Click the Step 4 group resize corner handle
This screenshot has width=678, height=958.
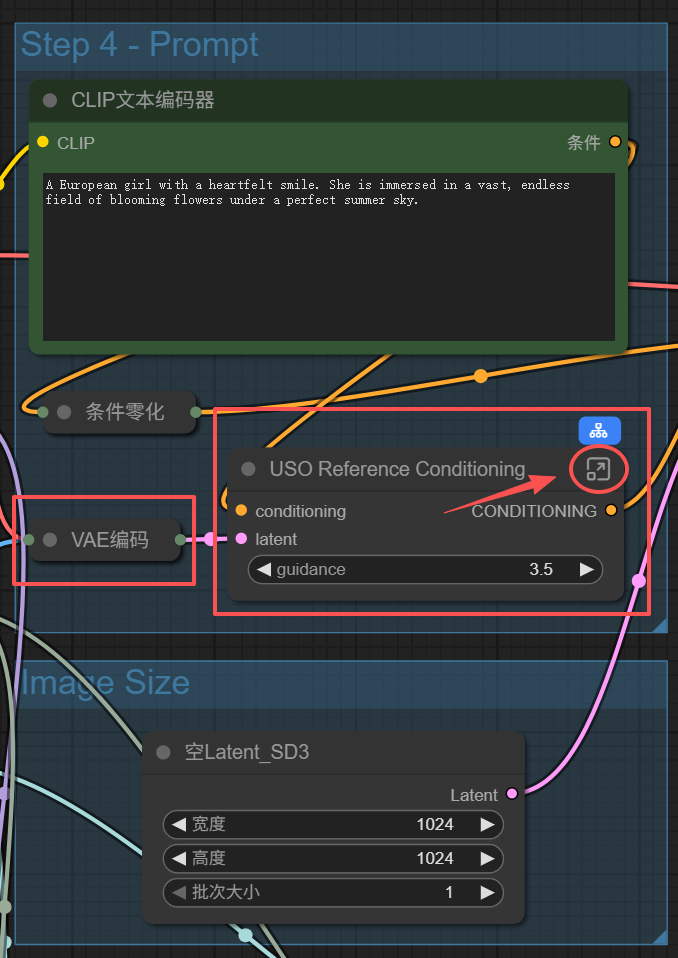pos(660,625)
